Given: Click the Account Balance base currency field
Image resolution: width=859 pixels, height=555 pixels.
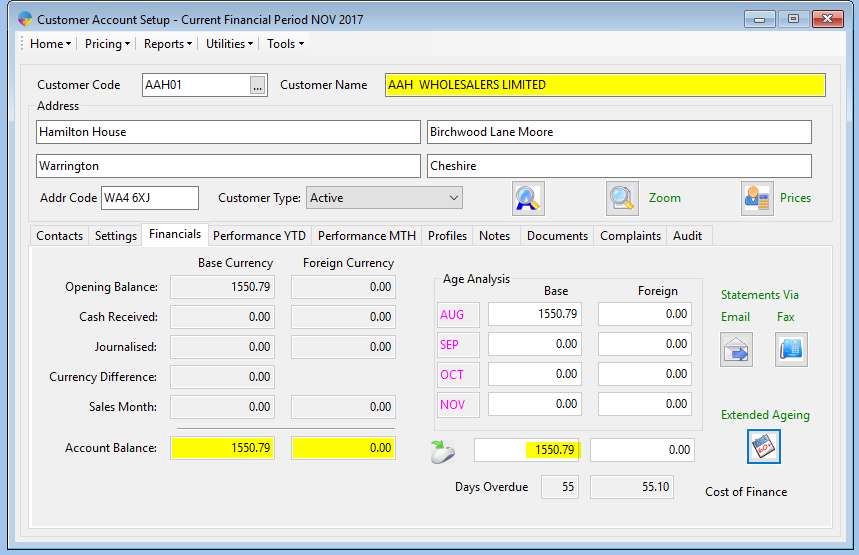Looking at the screenshot, I should pyautogui.click(x=222, y=448).
